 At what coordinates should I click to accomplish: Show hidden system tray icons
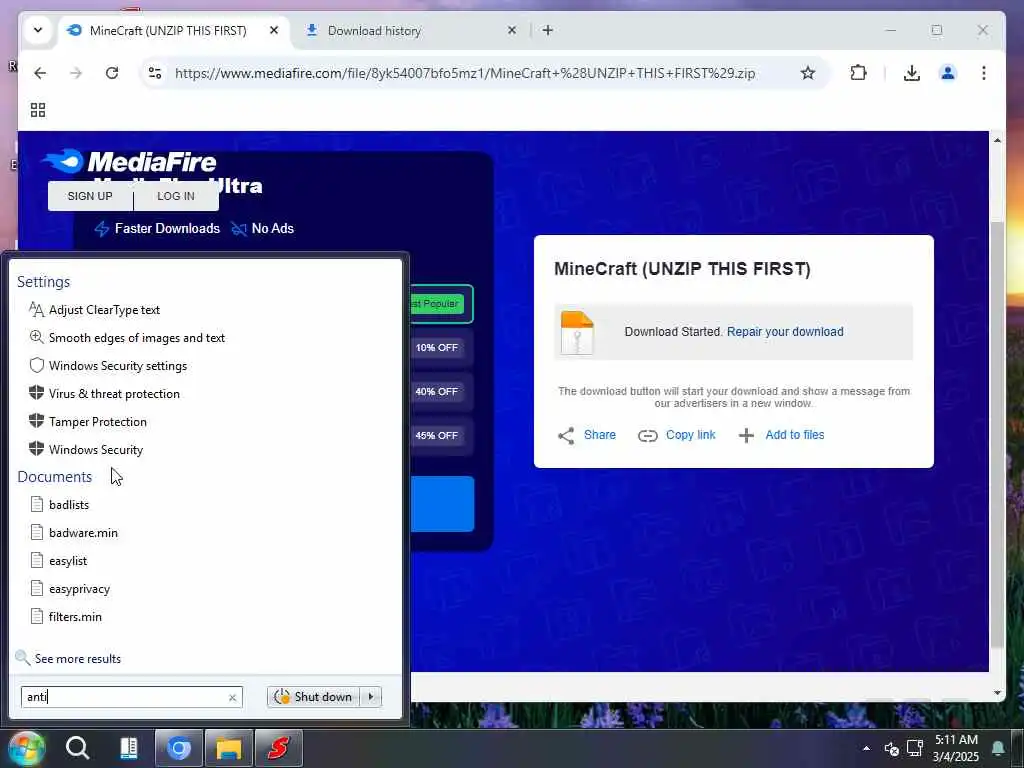tap(866, 748)
